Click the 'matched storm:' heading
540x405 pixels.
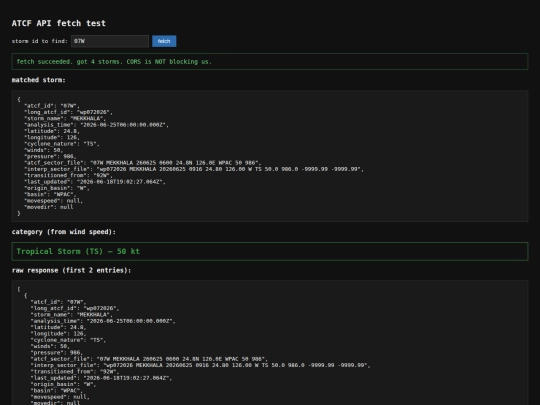[39, 80]
